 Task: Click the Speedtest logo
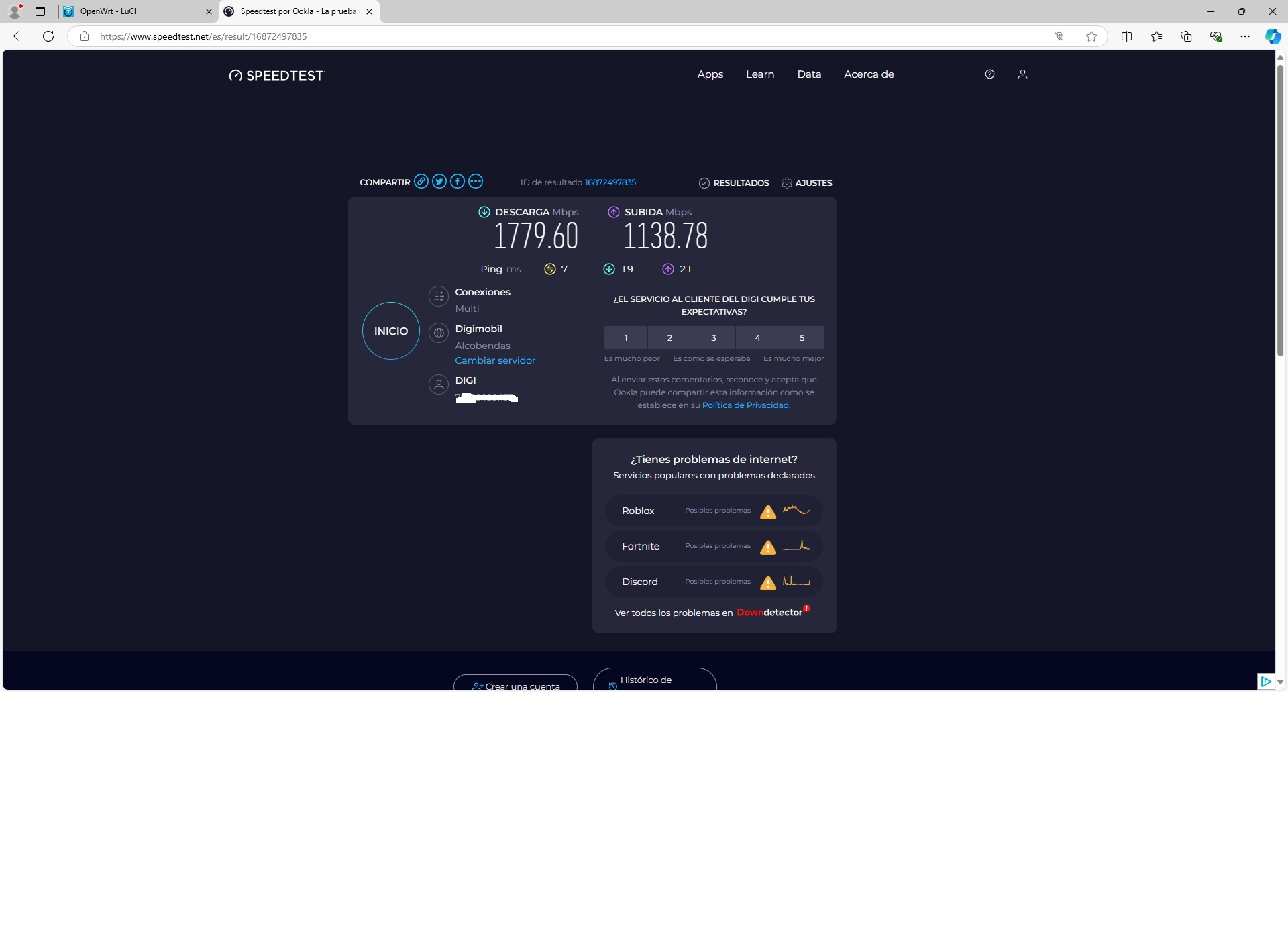click(276, 75)
